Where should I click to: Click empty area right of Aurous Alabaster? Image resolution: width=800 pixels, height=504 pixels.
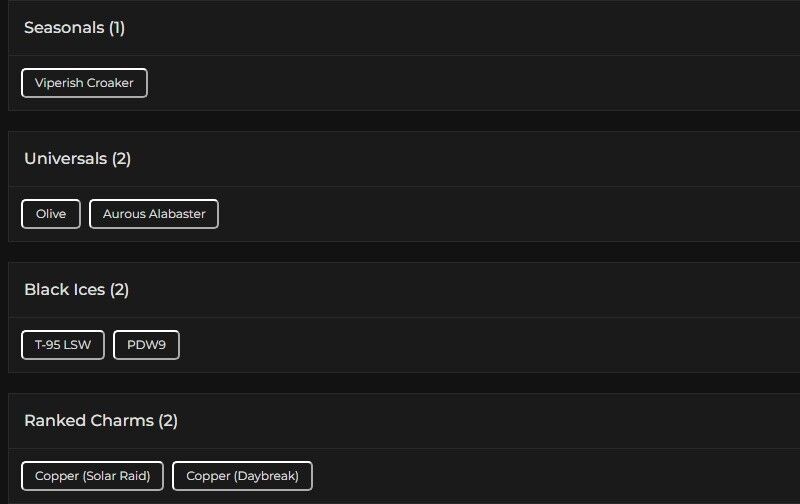click(500, 214)
